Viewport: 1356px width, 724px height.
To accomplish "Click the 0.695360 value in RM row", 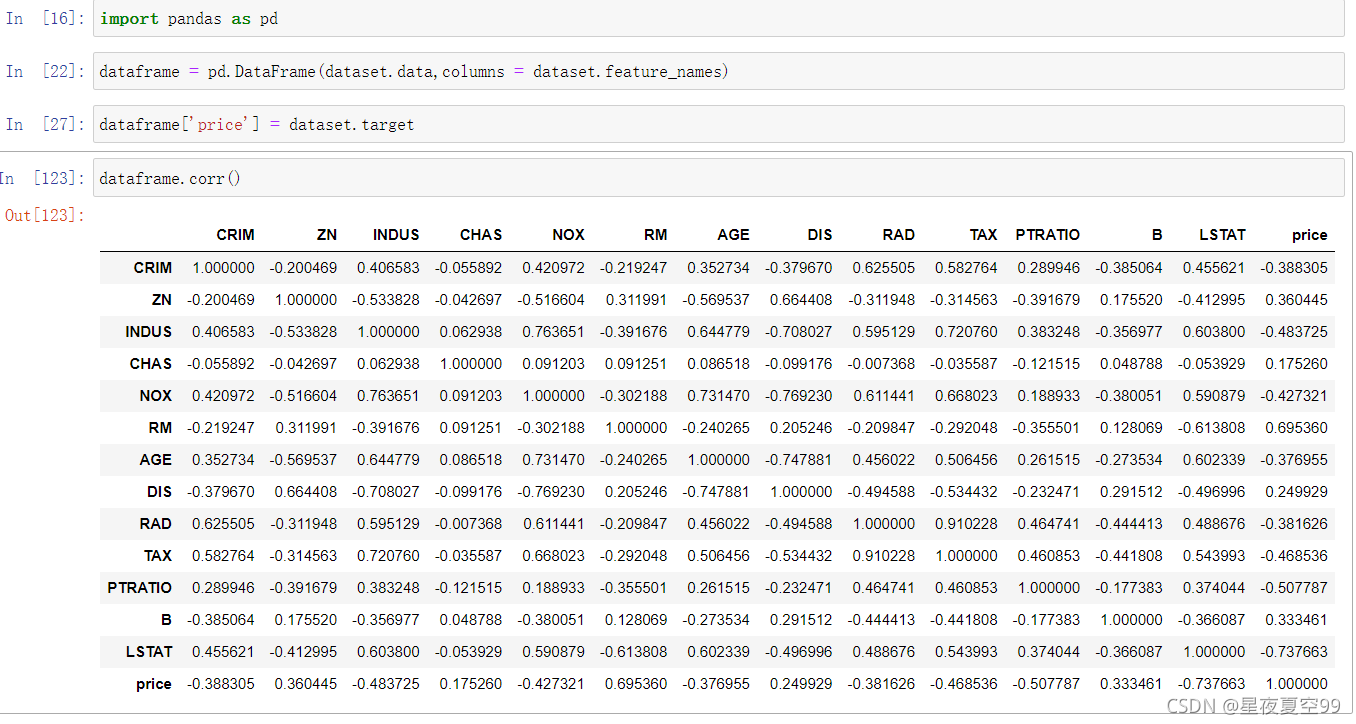I will tap(1296, 428).
